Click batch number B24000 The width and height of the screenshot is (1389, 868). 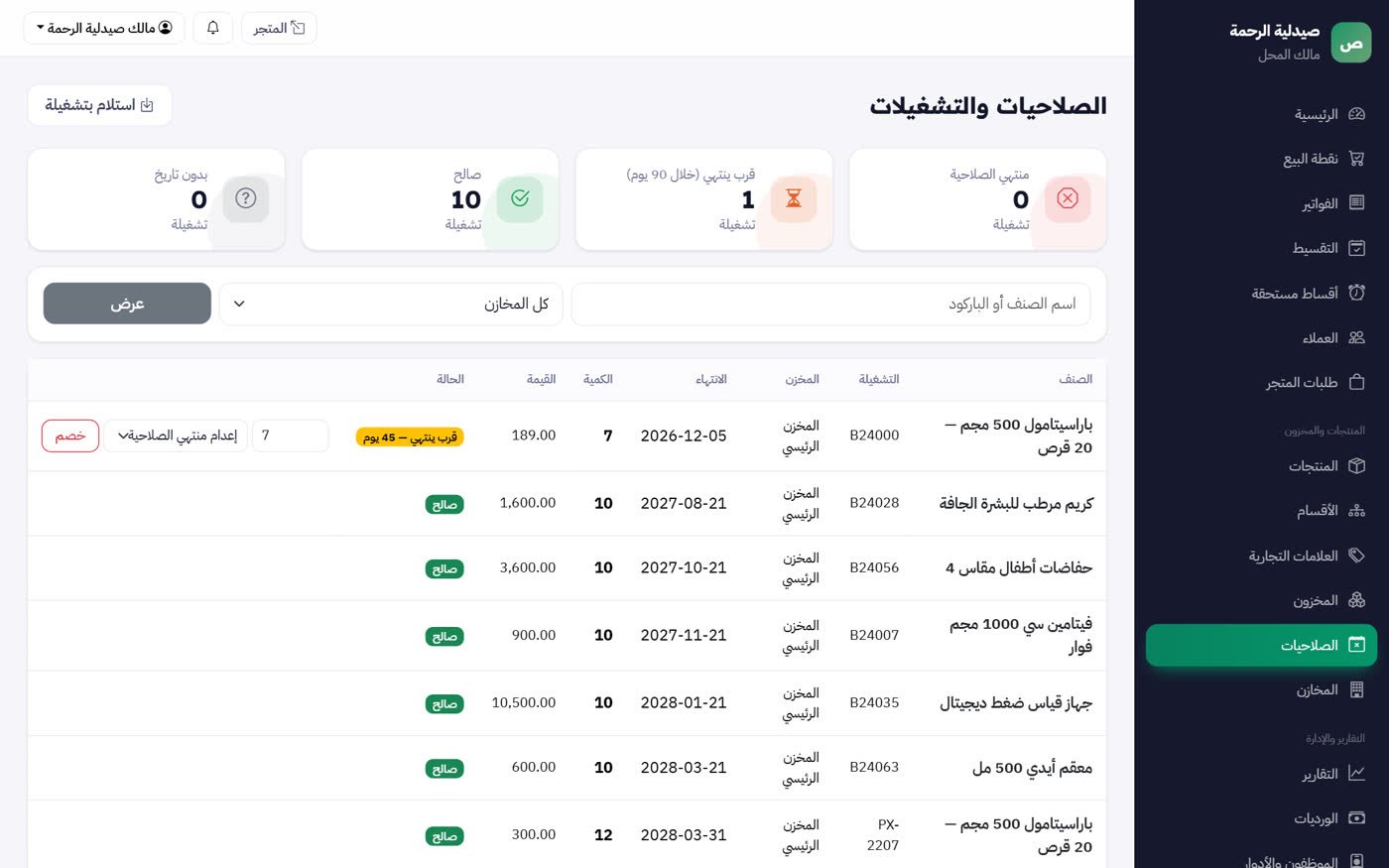click(874, 435)
